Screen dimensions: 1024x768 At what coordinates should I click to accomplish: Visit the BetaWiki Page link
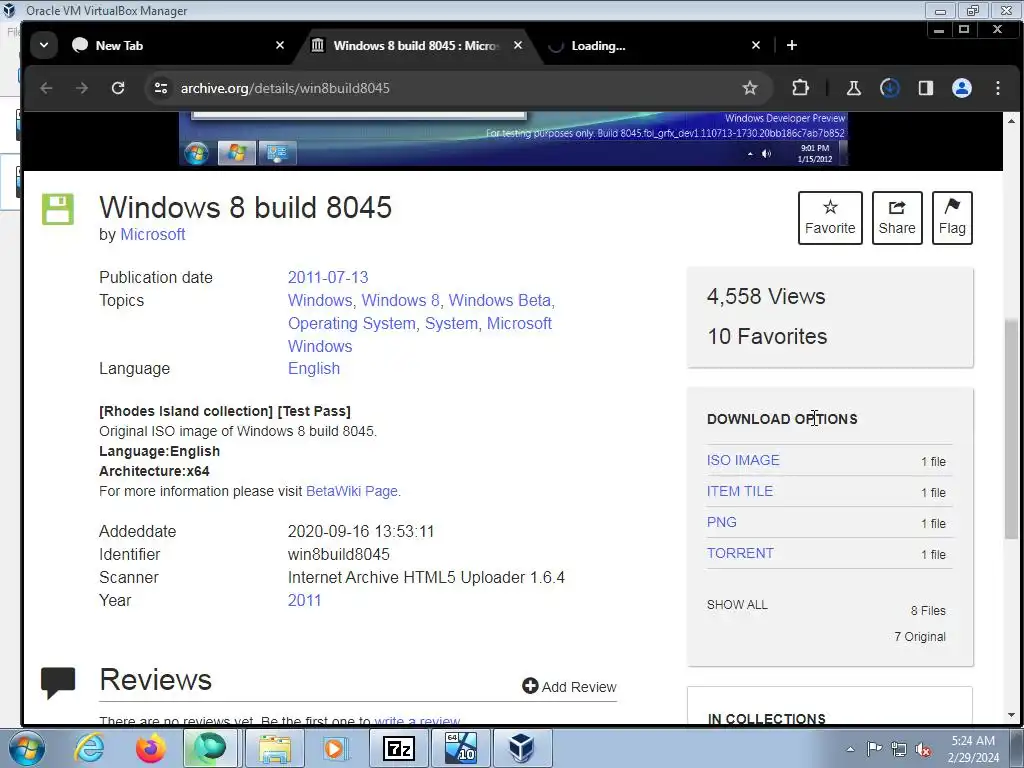351,491
